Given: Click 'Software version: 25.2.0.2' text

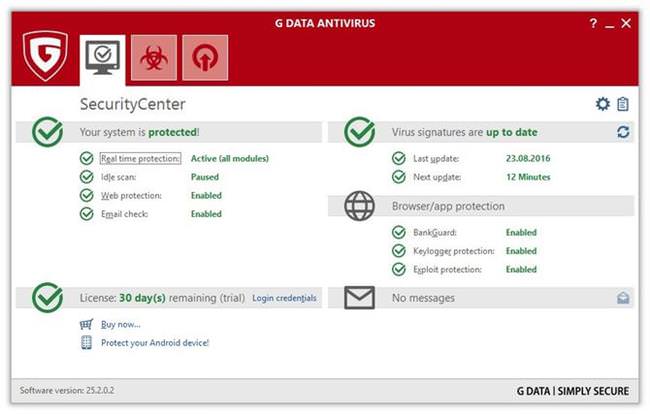Looking at the screenshot, I should 67,390.
